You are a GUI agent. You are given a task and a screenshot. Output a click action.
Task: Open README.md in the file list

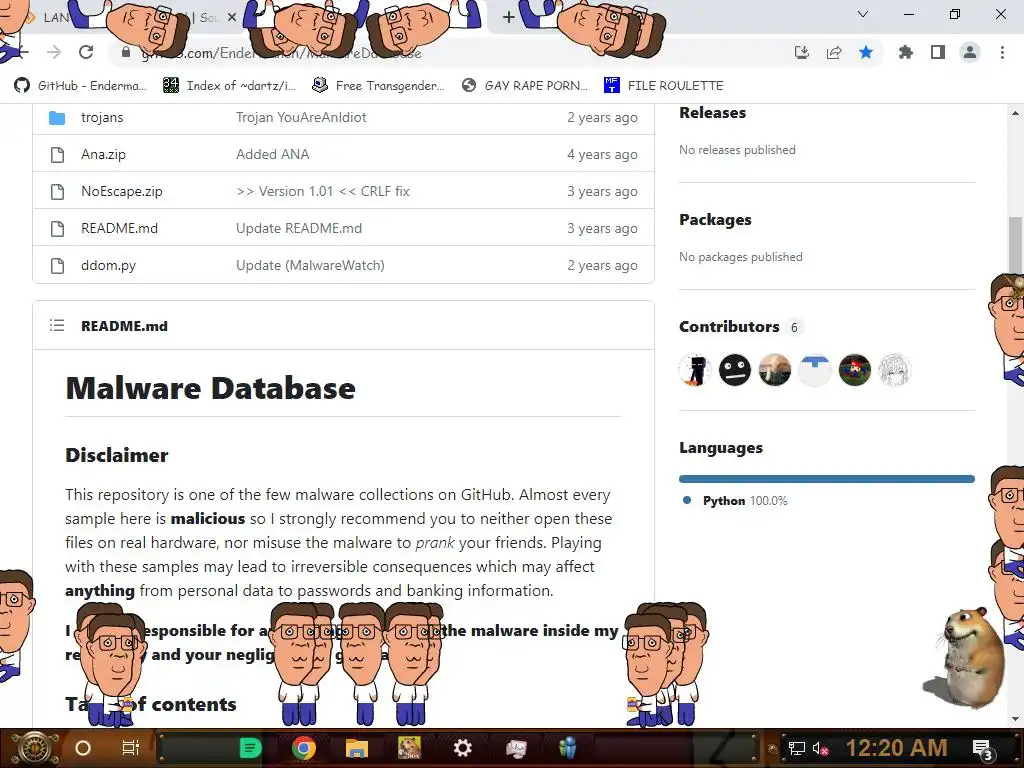point(120,228)
